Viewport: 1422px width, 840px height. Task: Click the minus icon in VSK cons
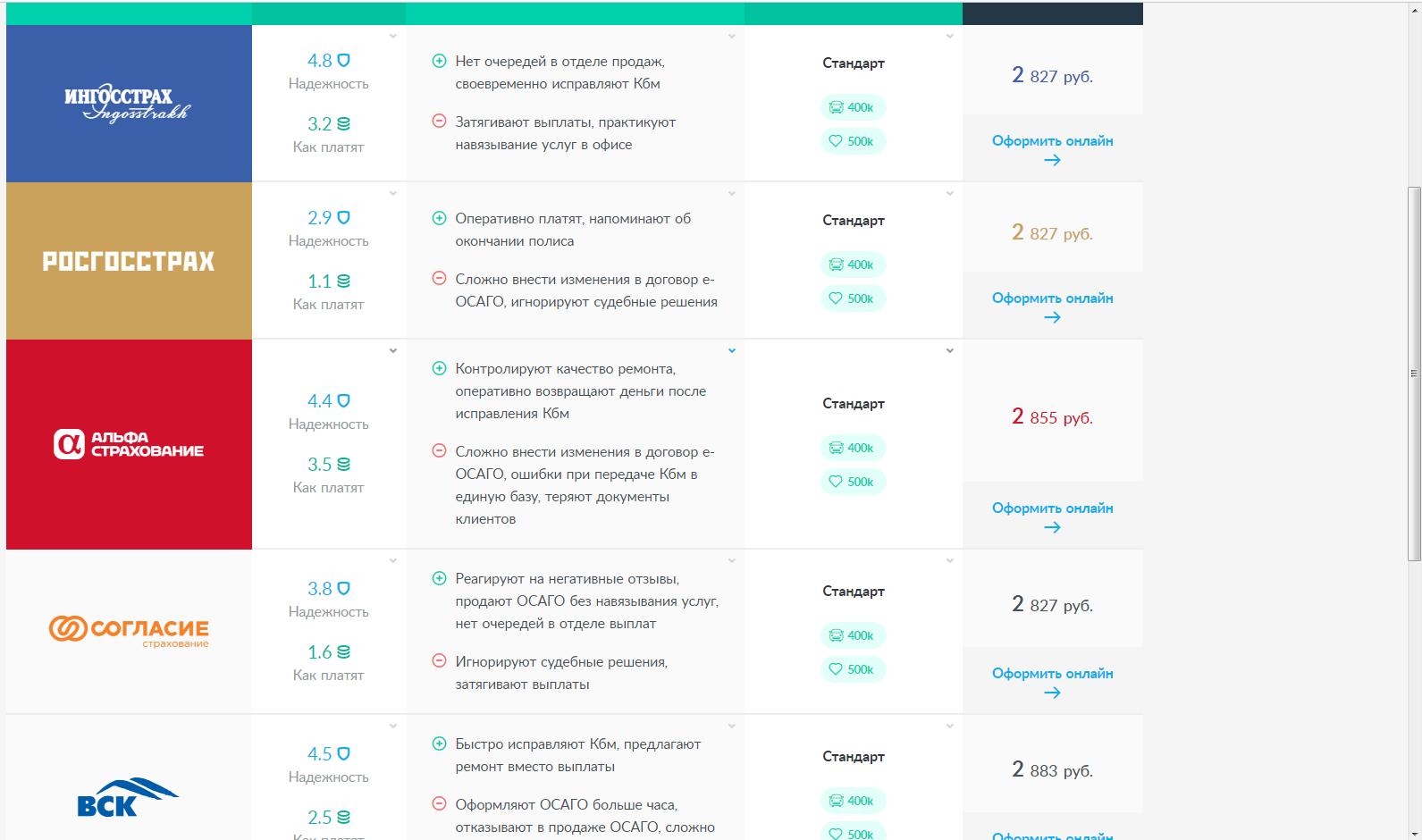click(x=439, y=804)
